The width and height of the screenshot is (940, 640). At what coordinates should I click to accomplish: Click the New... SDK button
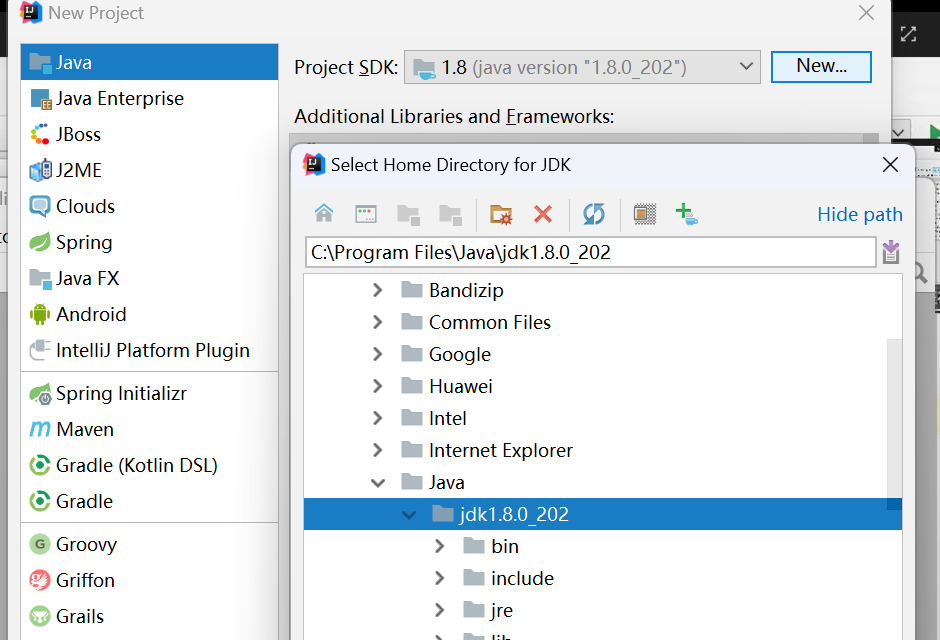tap(821, 67)
